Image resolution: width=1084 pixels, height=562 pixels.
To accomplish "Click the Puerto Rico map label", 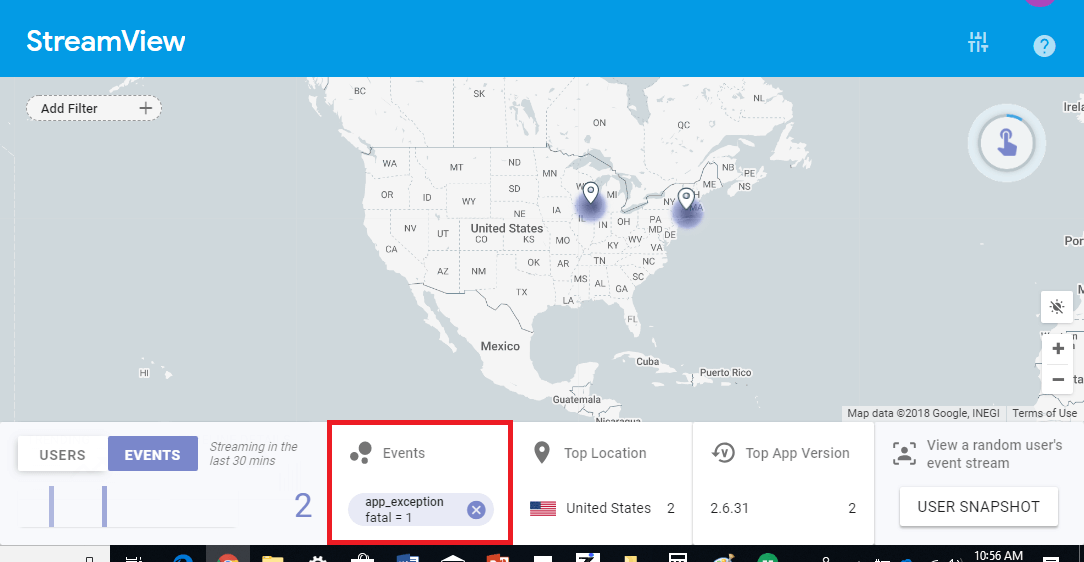I will coord(725,373).
